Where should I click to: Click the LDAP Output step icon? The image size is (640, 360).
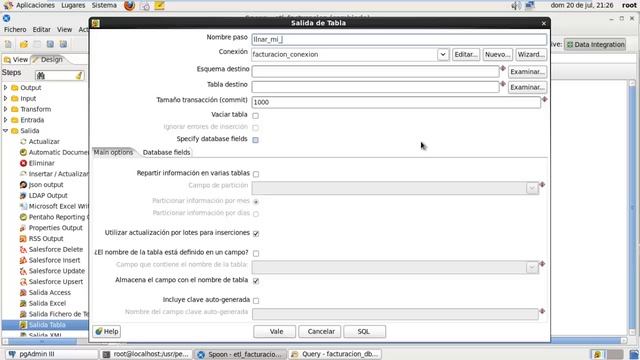click(x=23, y=196)
